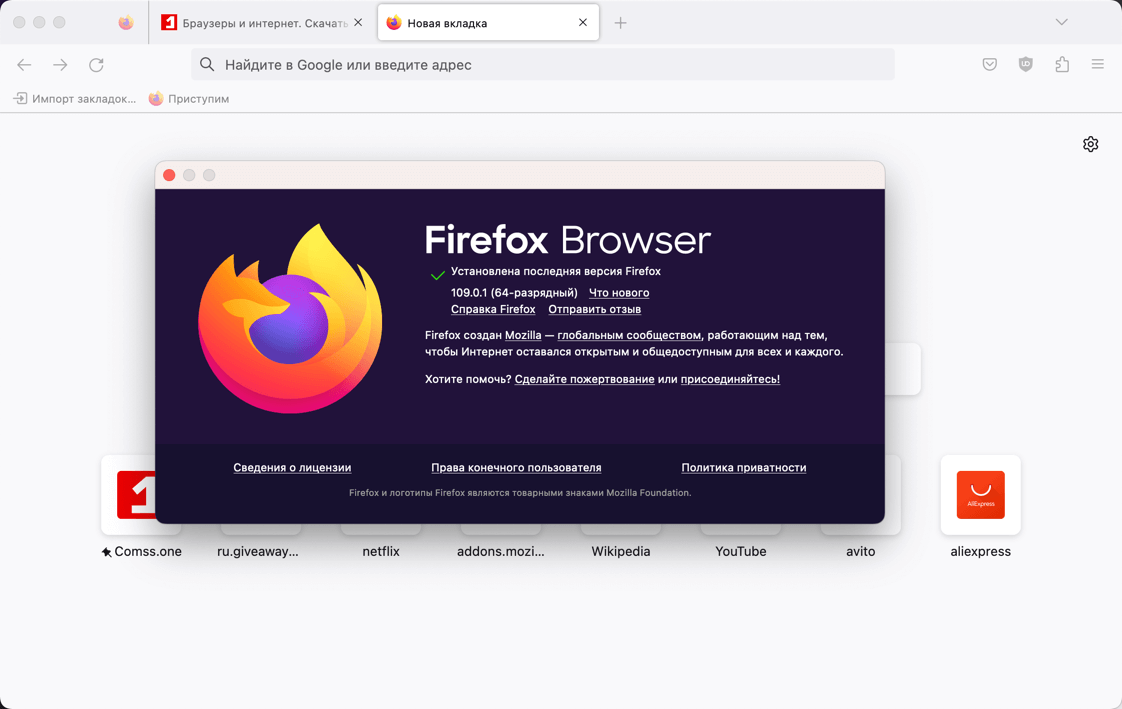Switch to 'Браузеры и интернет. Скачать' tab
The height and width of the screenshot is (709, 1122).
tap(262, 23)
